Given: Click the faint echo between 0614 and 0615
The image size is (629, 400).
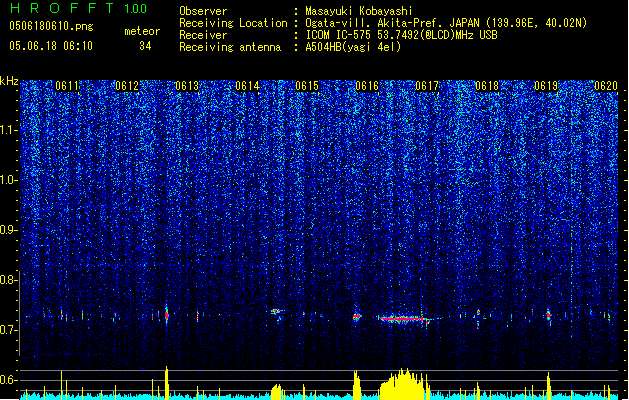Looking at the screenshot, I should point(277,311).
